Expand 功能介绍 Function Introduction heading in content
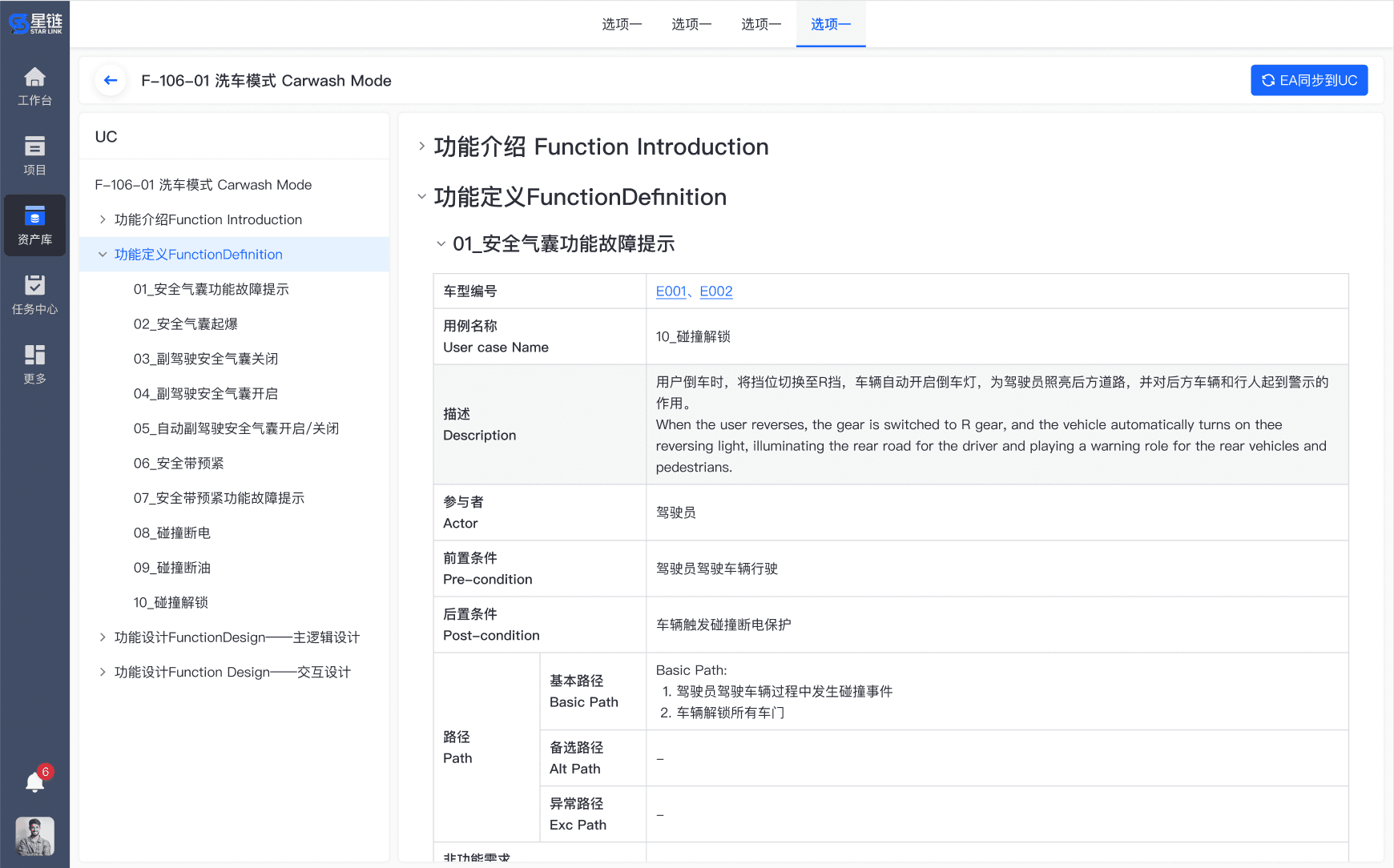 pyautogui.click(x=421, y=147)
